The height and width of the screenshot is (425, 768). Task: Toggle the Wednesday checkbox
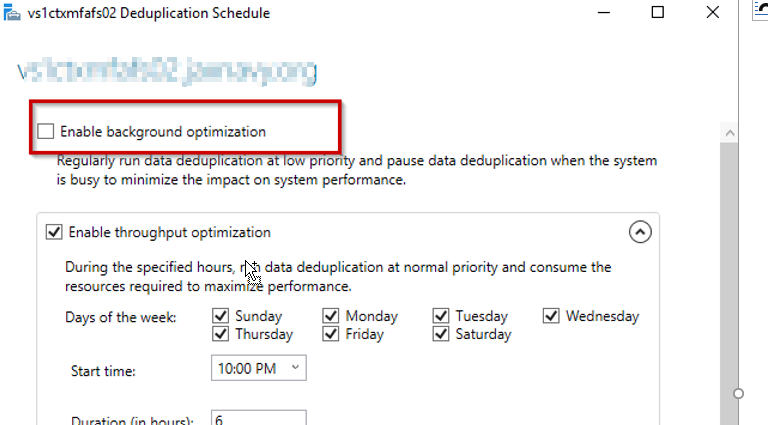coord(551,316)
